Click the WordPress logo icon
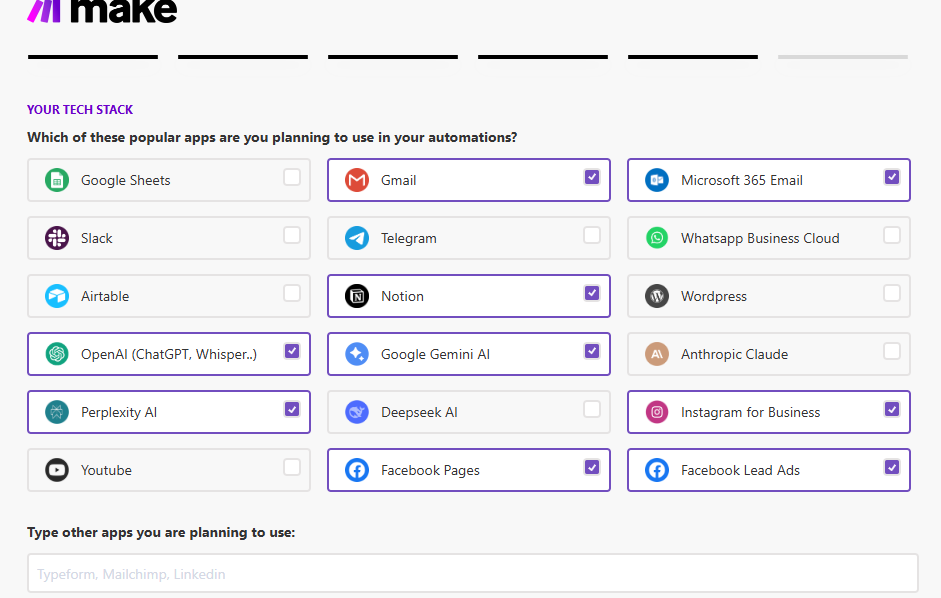The width and height of the screenshot is (941, 598). click(x=657, y=296)
